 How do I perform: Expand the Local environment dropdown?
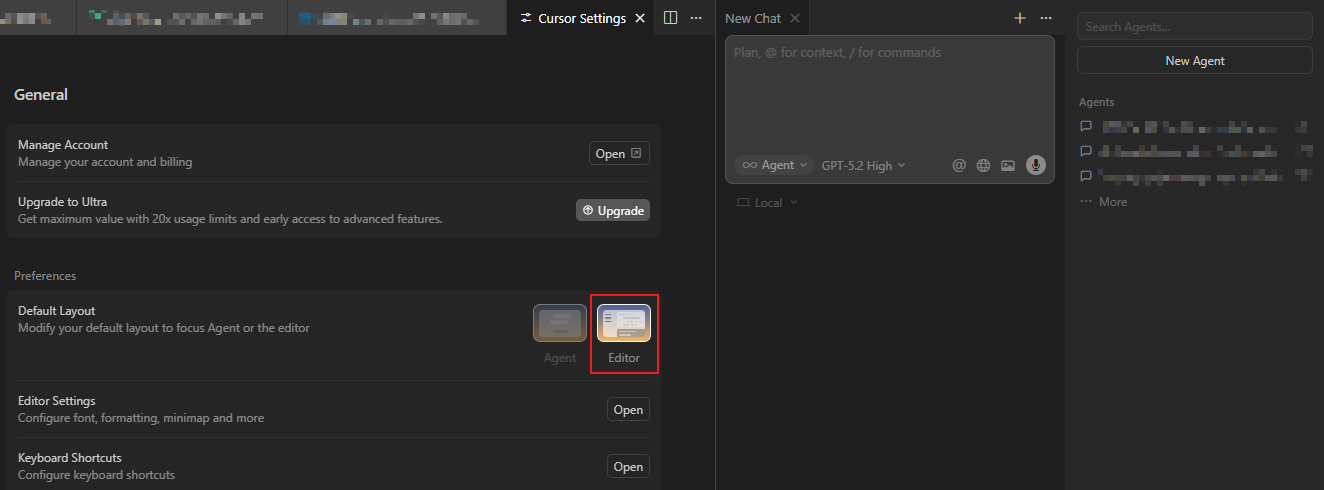click(767, 202)
